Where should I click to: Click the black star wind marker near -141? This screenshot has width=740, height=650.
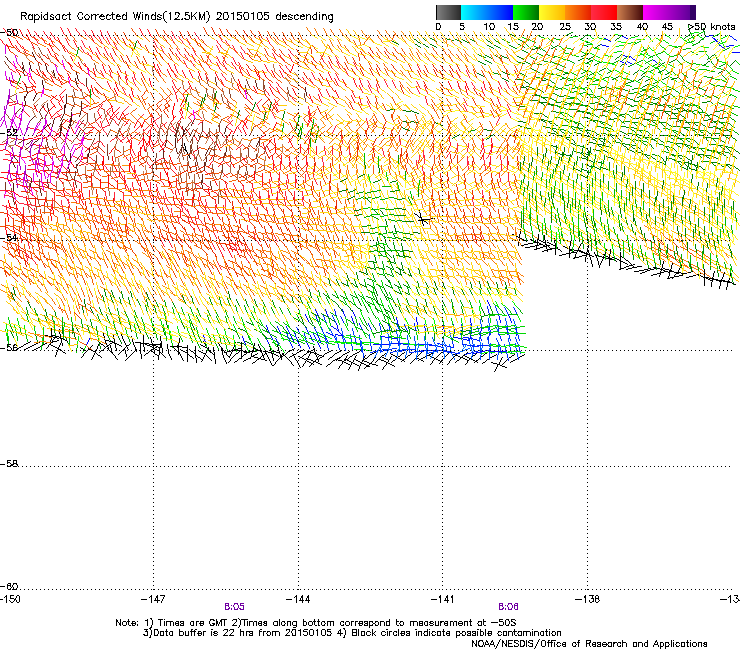point(423,219)
